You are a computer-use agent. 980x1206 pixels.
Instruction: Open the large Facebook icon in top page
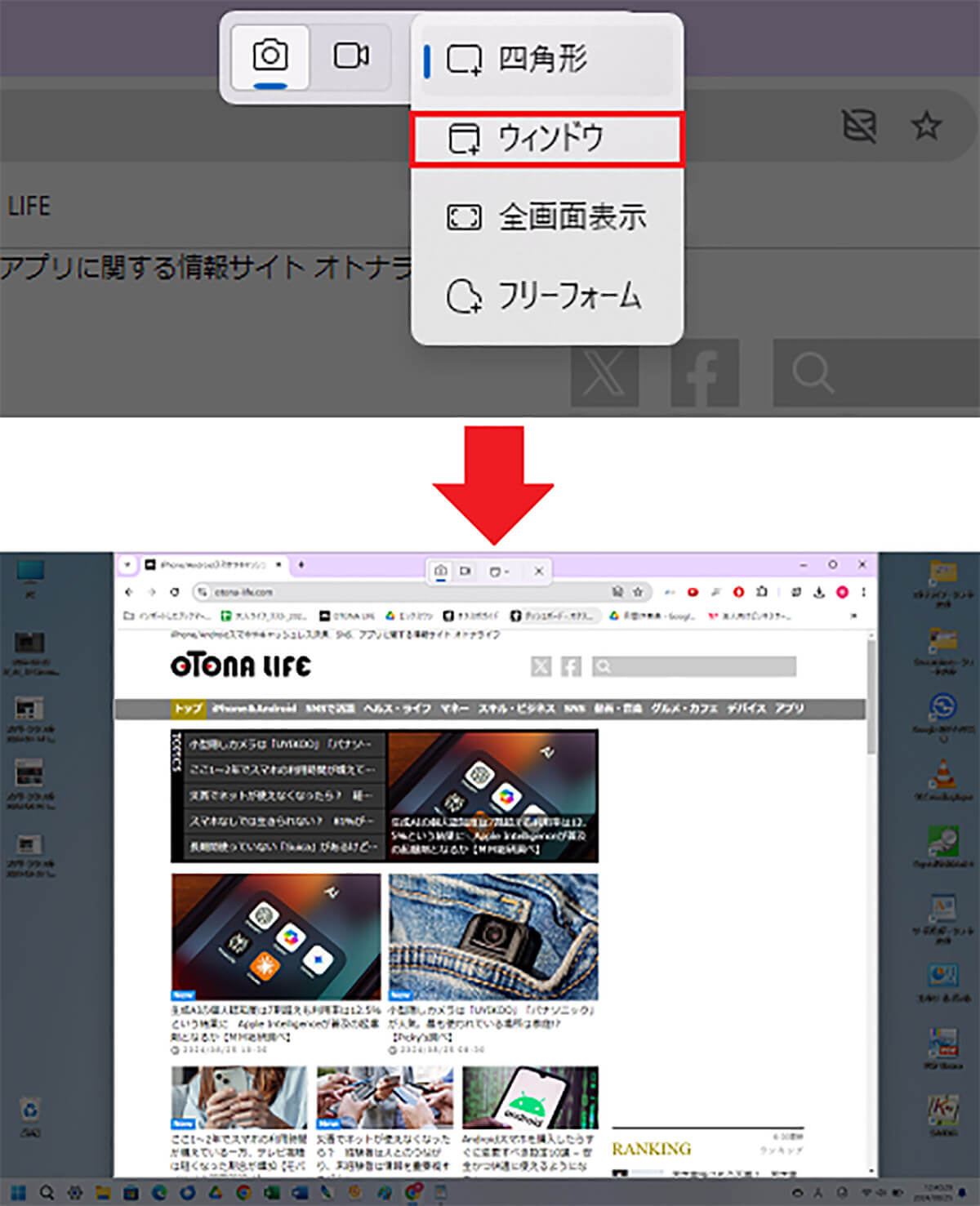(x=705, y=372)
